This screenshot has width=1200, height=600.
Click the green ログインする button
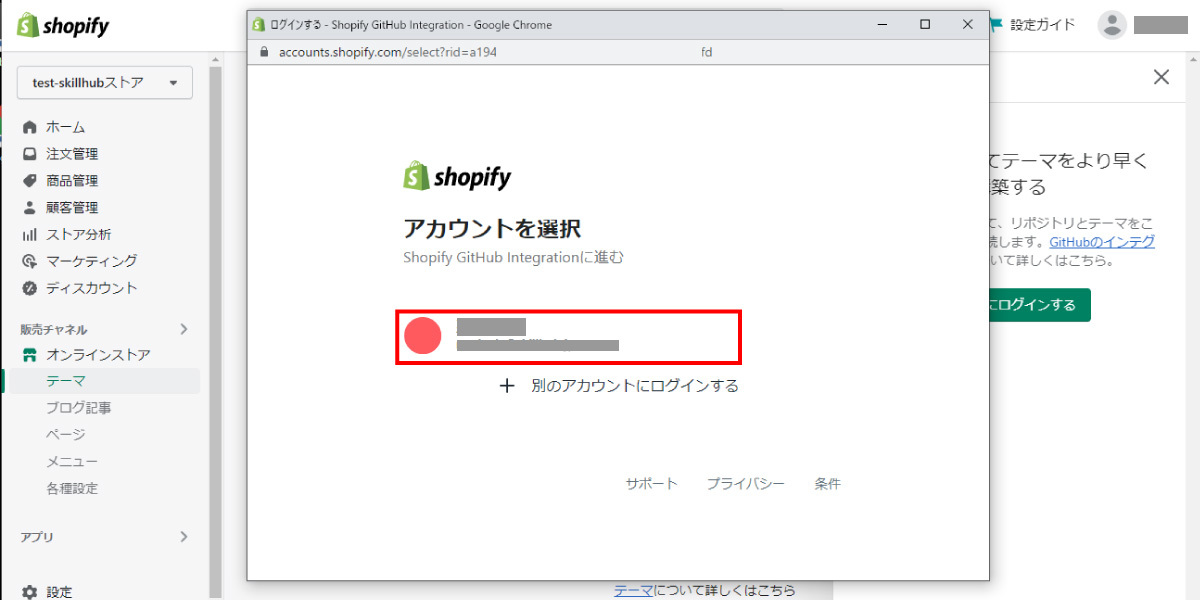point(1040,305)
